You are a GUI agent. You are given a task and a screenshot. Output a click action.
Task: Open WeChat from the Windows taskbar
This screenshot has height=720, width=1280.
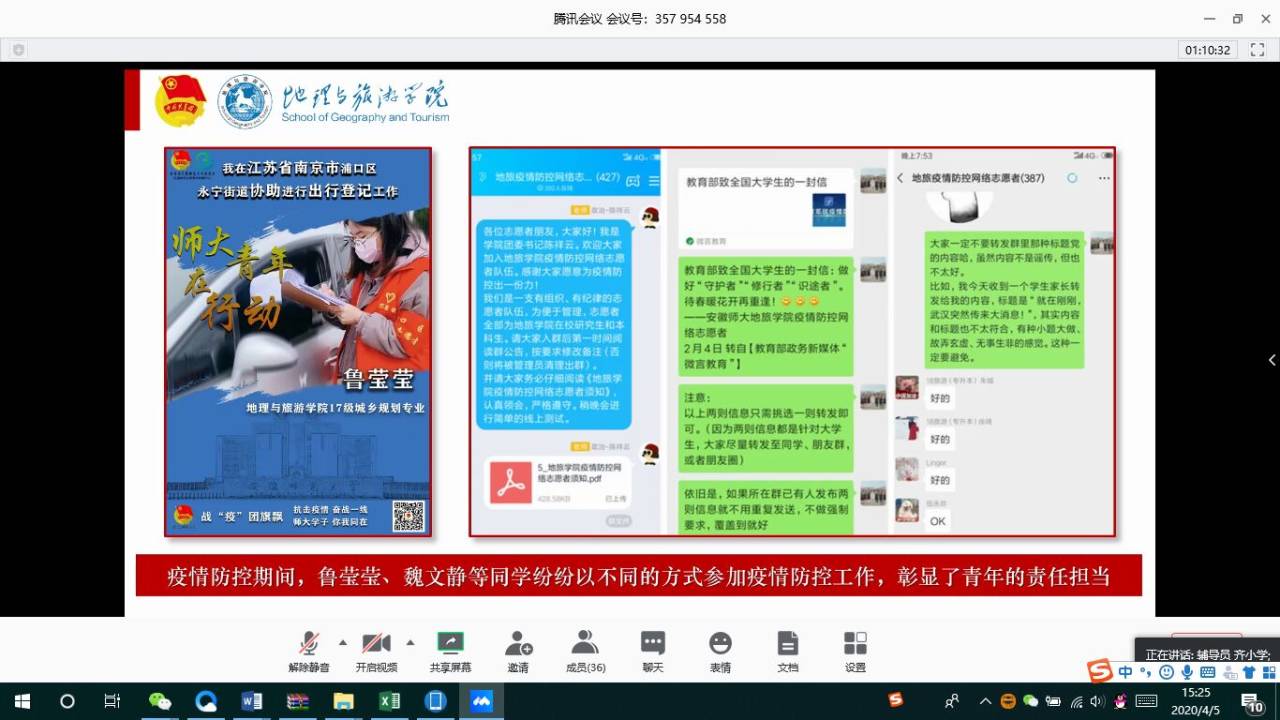pos(159,701)
